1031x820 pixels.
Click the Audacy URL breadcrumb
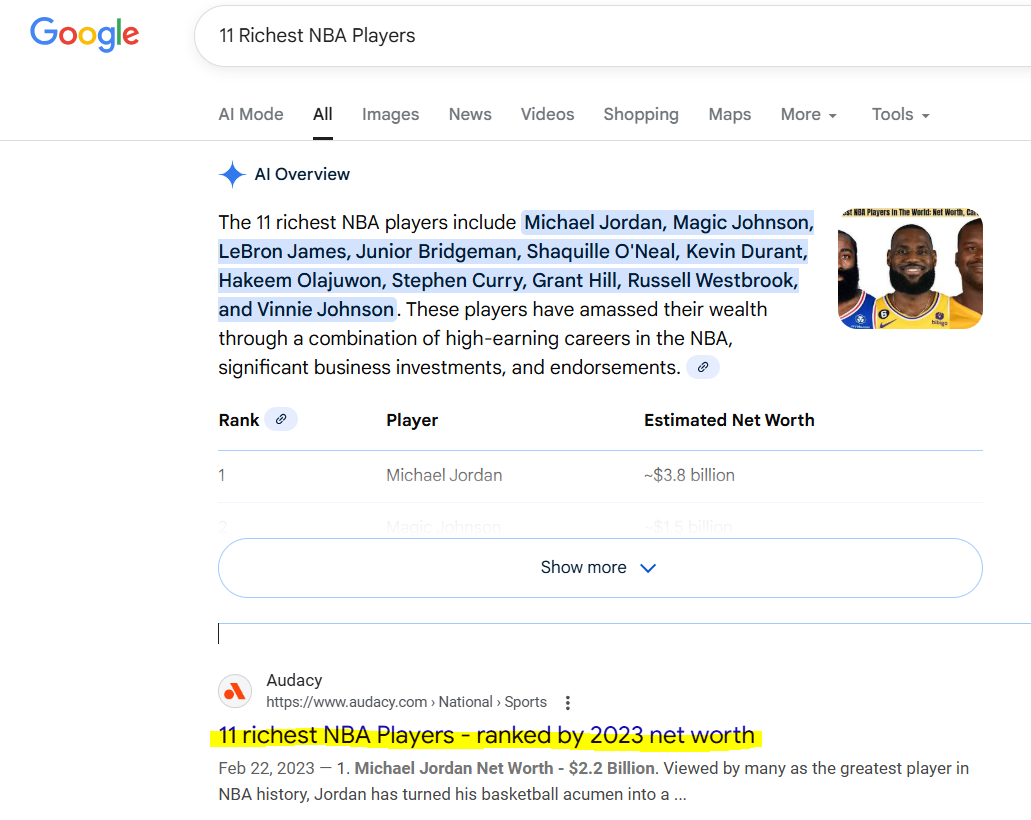tap(406, 702)
